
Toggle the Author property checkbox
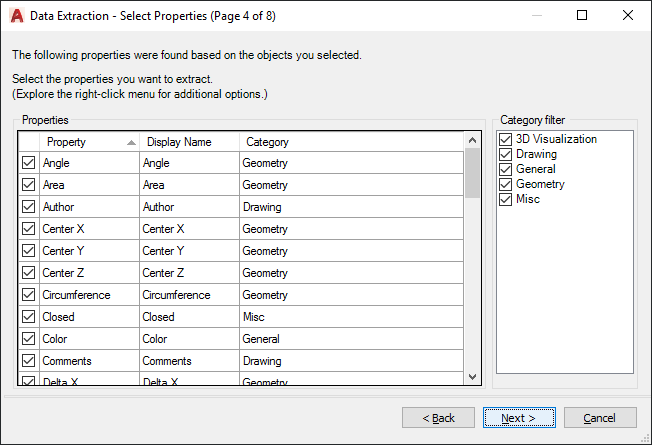(28, 207)
